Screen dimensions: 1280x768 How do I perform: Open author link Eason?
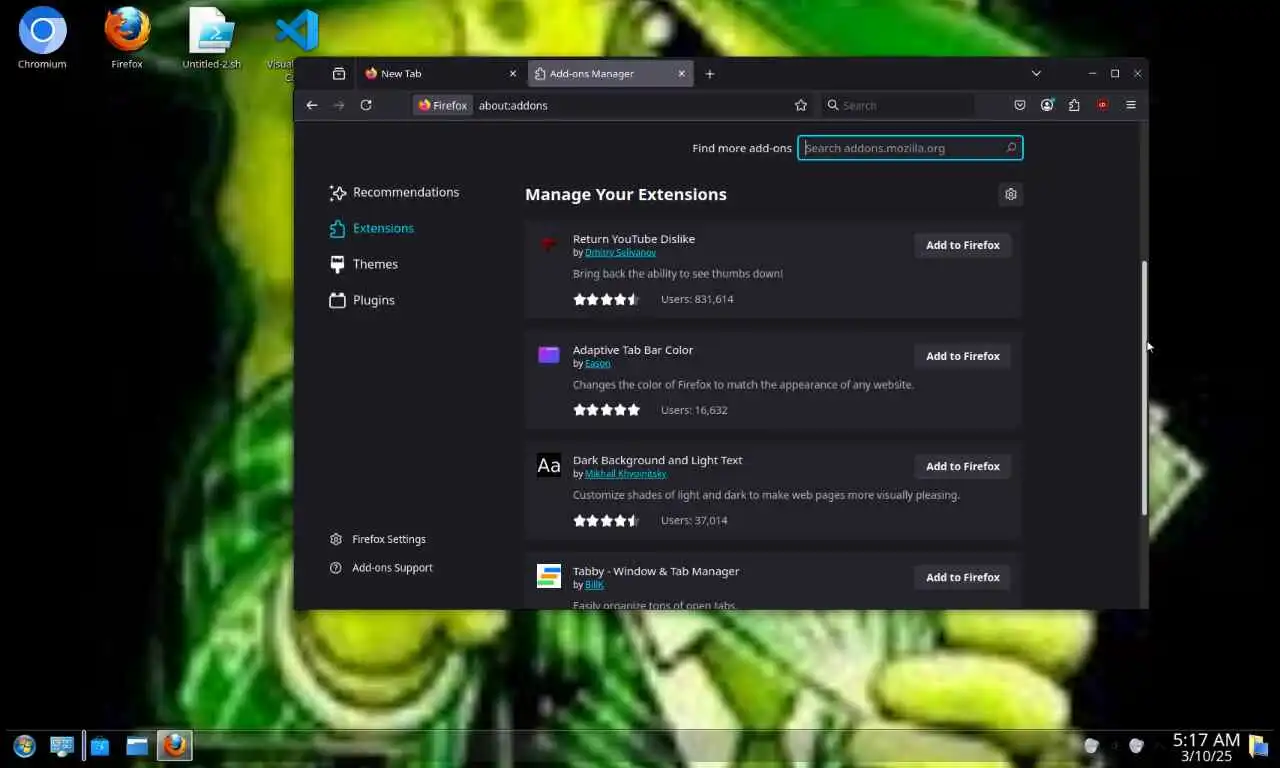tap(597, 364)
